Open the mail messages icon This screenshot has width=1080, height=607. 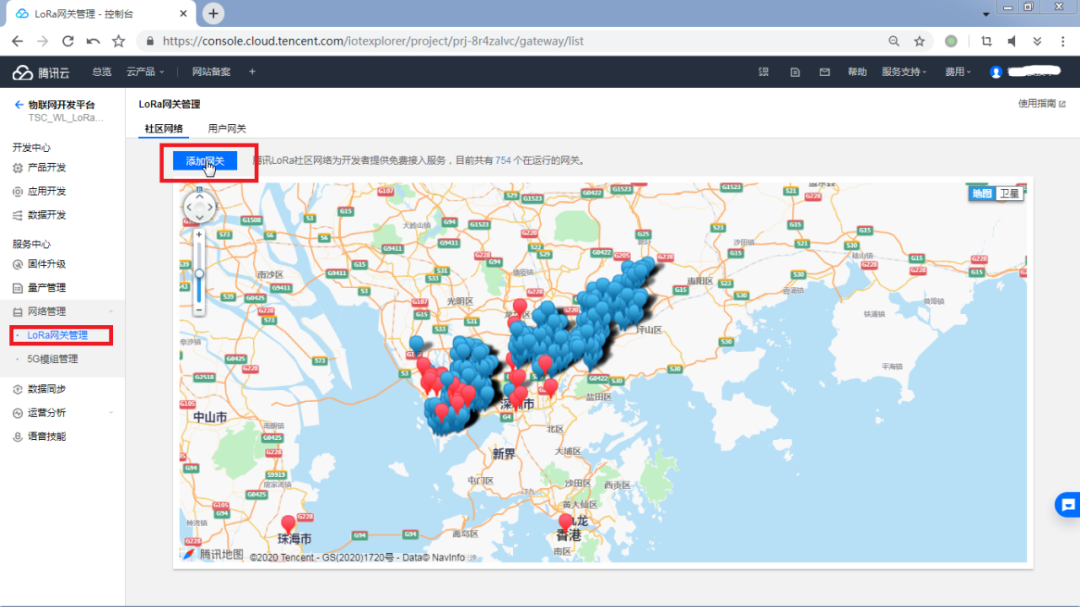coord(824,72)
